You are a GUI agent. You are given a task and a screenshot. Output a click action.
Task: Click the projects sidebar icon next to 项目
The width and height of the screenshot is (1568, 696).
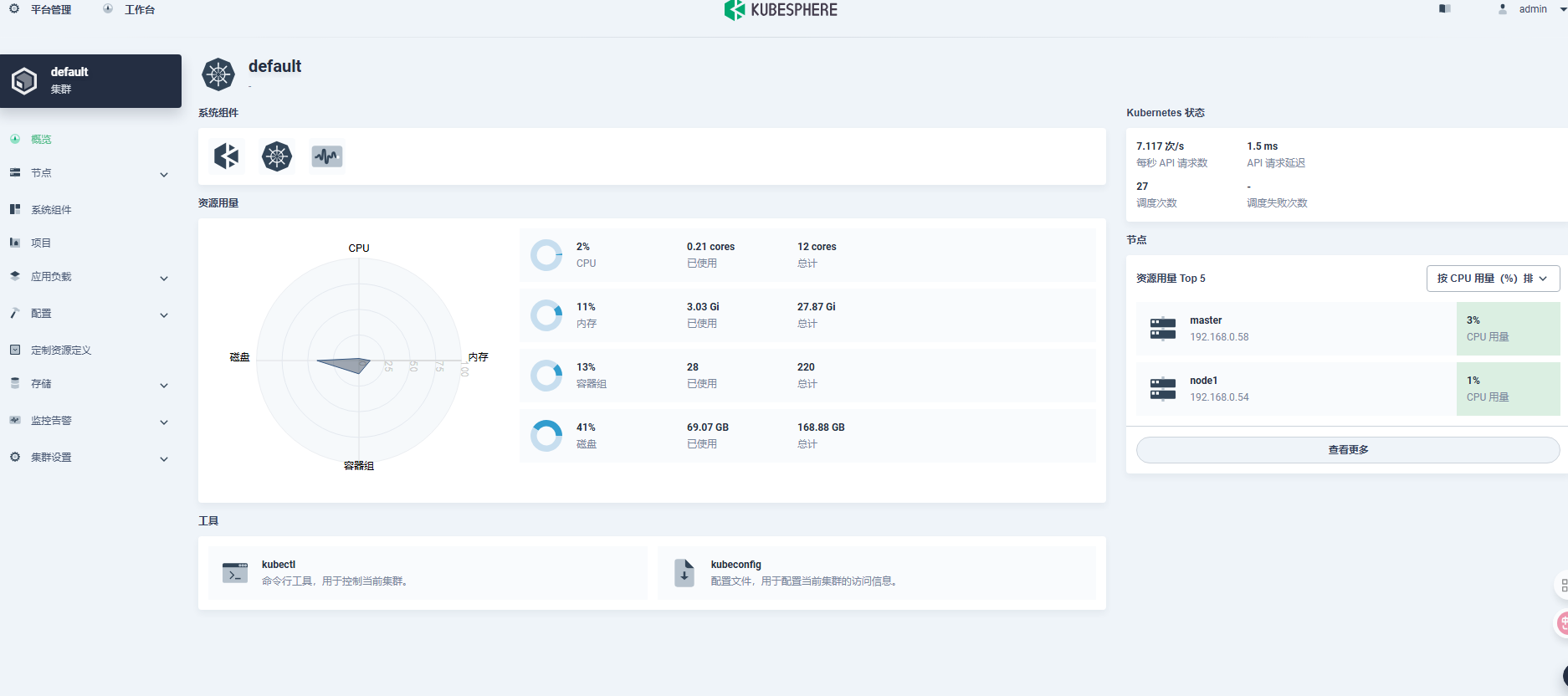click(15, 243)
